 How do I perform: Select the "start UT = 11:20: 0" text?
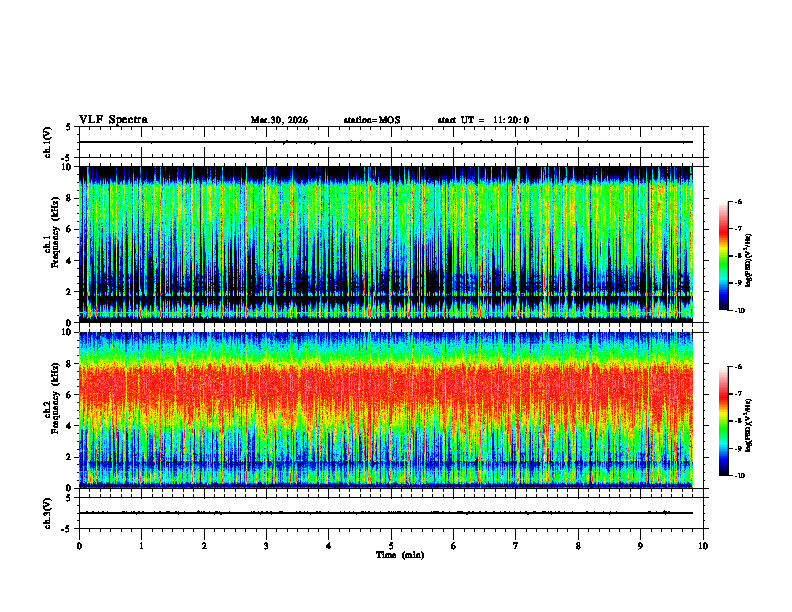[483, 120]
